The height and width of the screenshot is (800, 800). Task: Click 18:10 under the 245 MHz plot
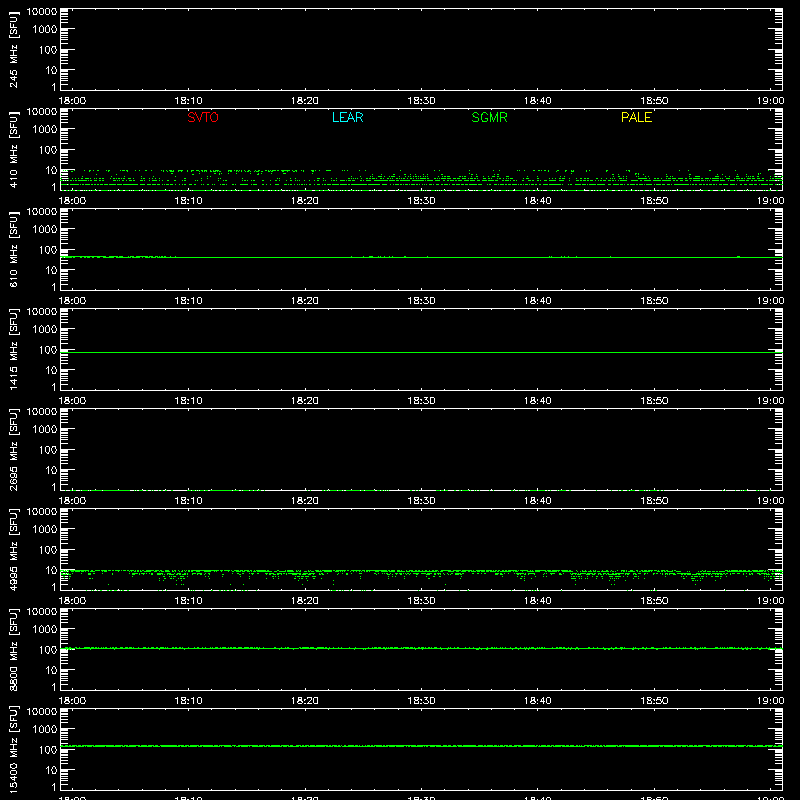coord(188,101)
